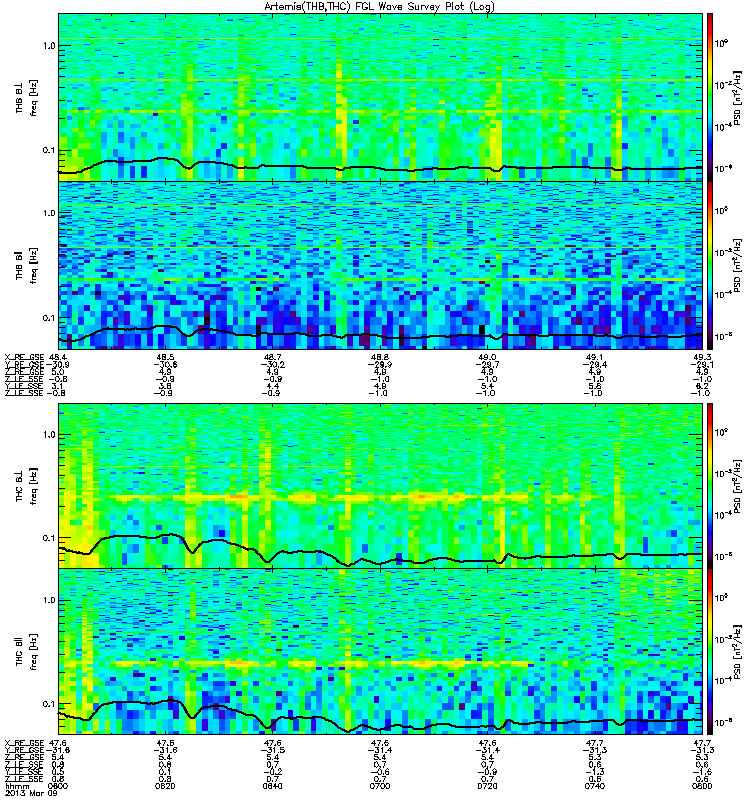Click the color bar of the THB B-perpendicular panel
This screenshot has width=750, height=800.
coord(710,97)
